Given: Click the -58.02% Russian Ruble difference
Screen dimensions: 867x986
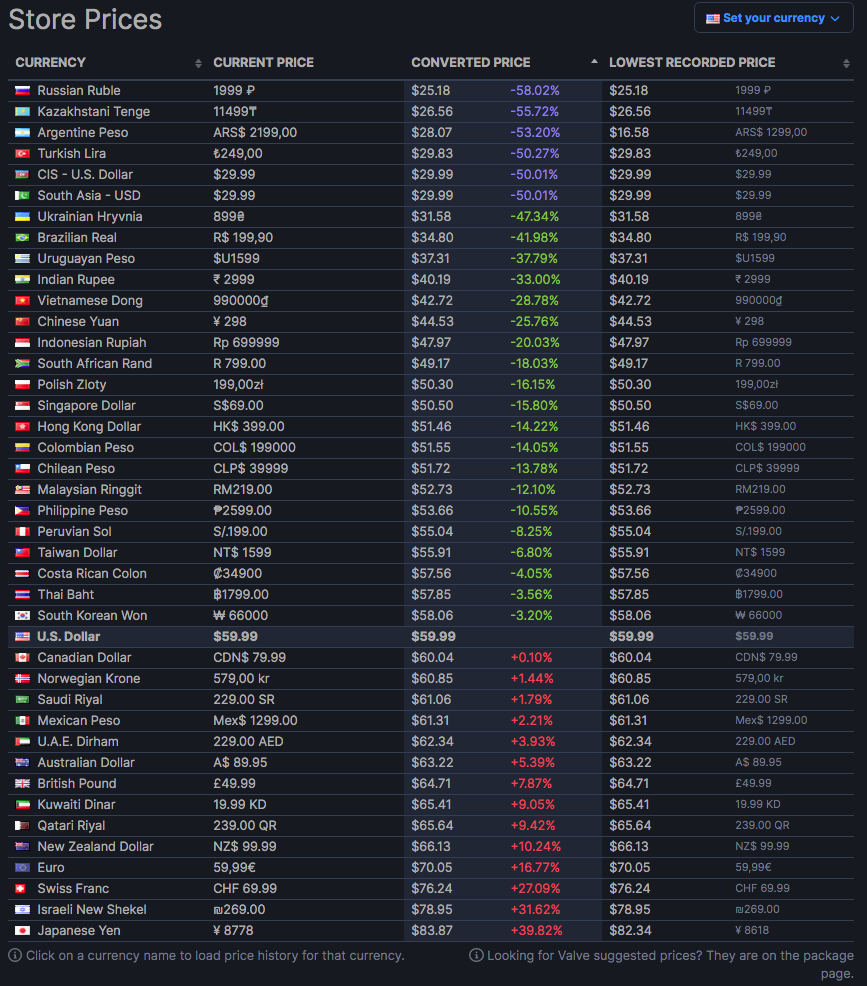Looking at the screenshot, I should [534, 91].
